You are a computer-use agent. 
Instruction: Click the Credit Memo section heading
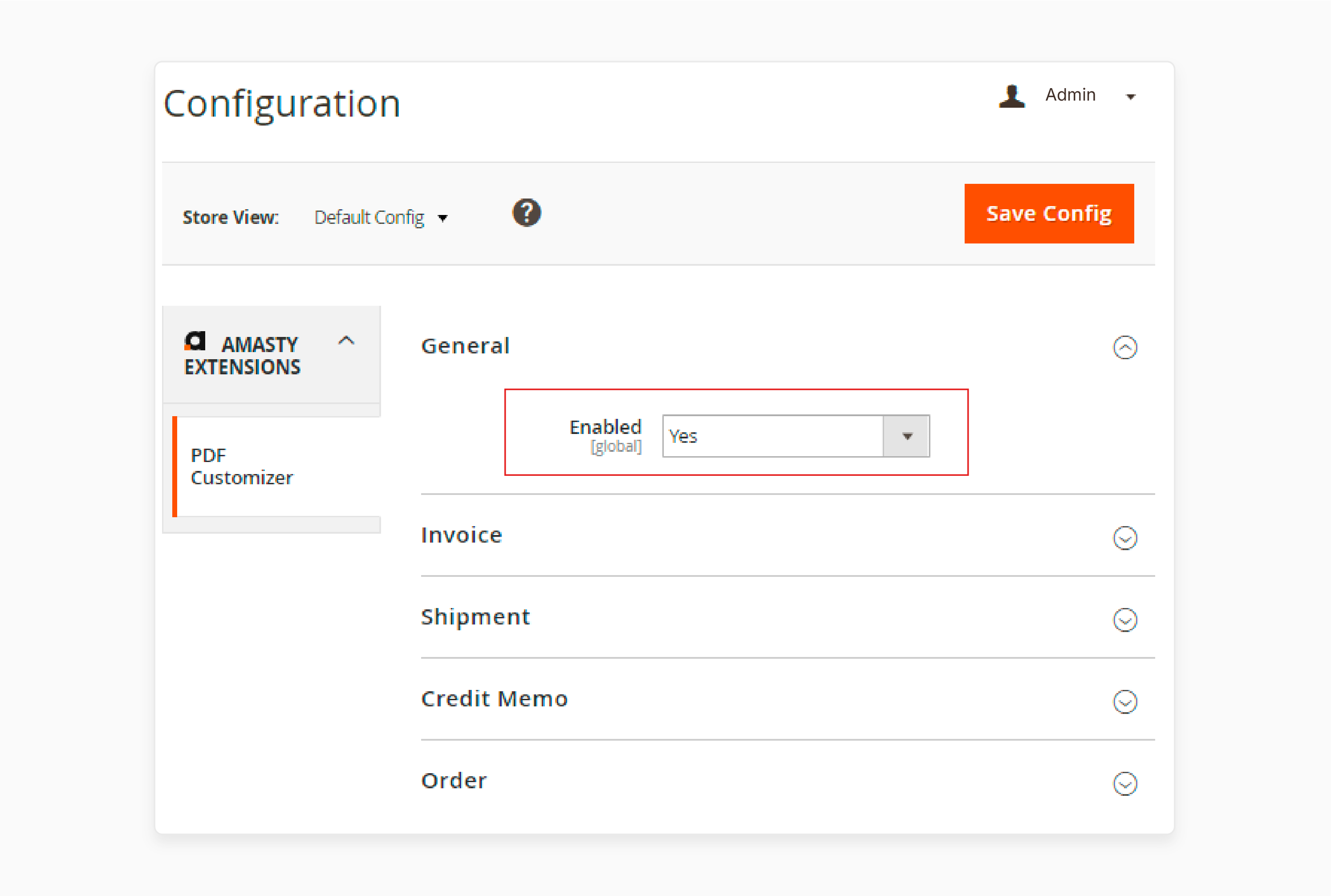pos(494,699)
